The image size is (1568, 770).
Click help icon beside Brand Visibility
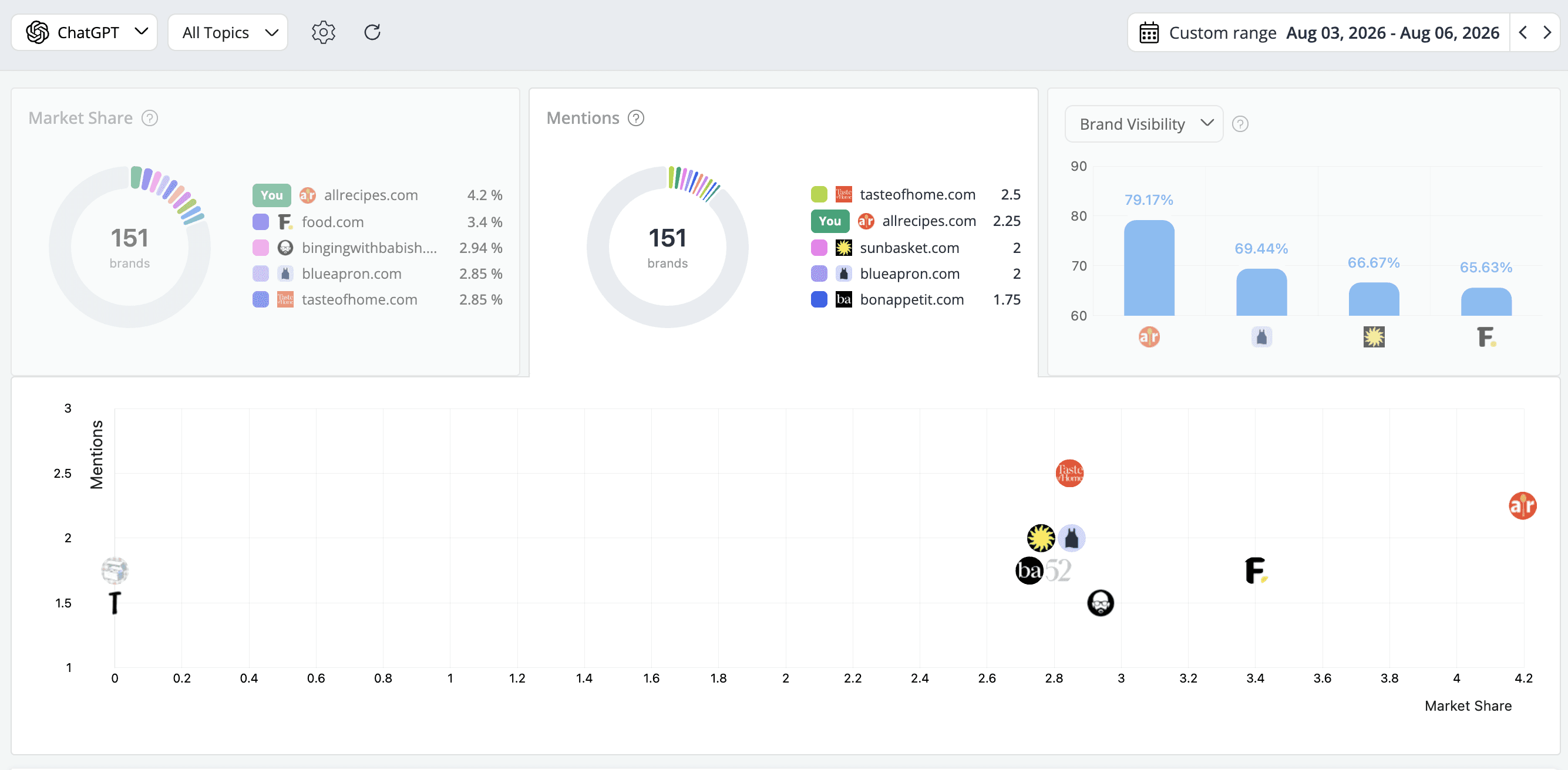tap(1240, 124)
